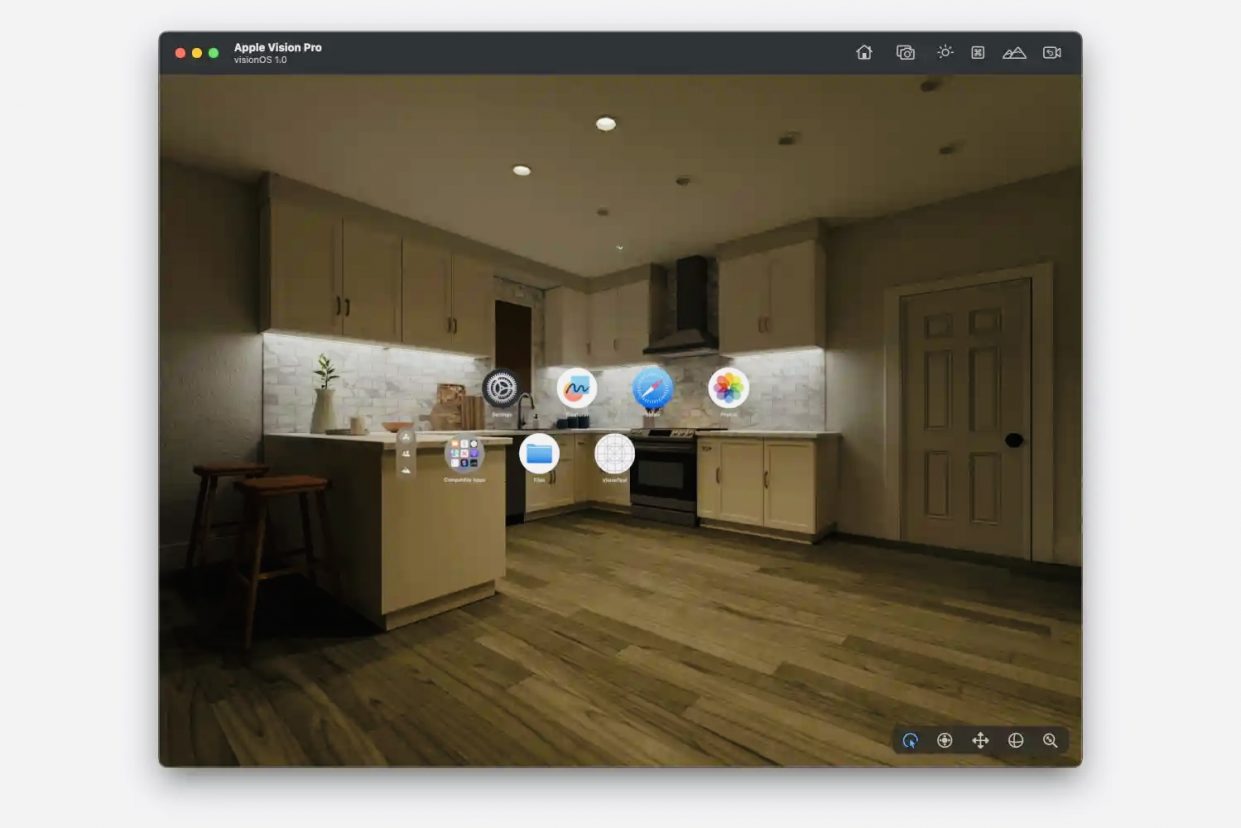Image resolution: width=1241 pixels, height=828 pixels.
Task: Select the orbit camera sphere tool
Action: click(x=1016, y=740)
